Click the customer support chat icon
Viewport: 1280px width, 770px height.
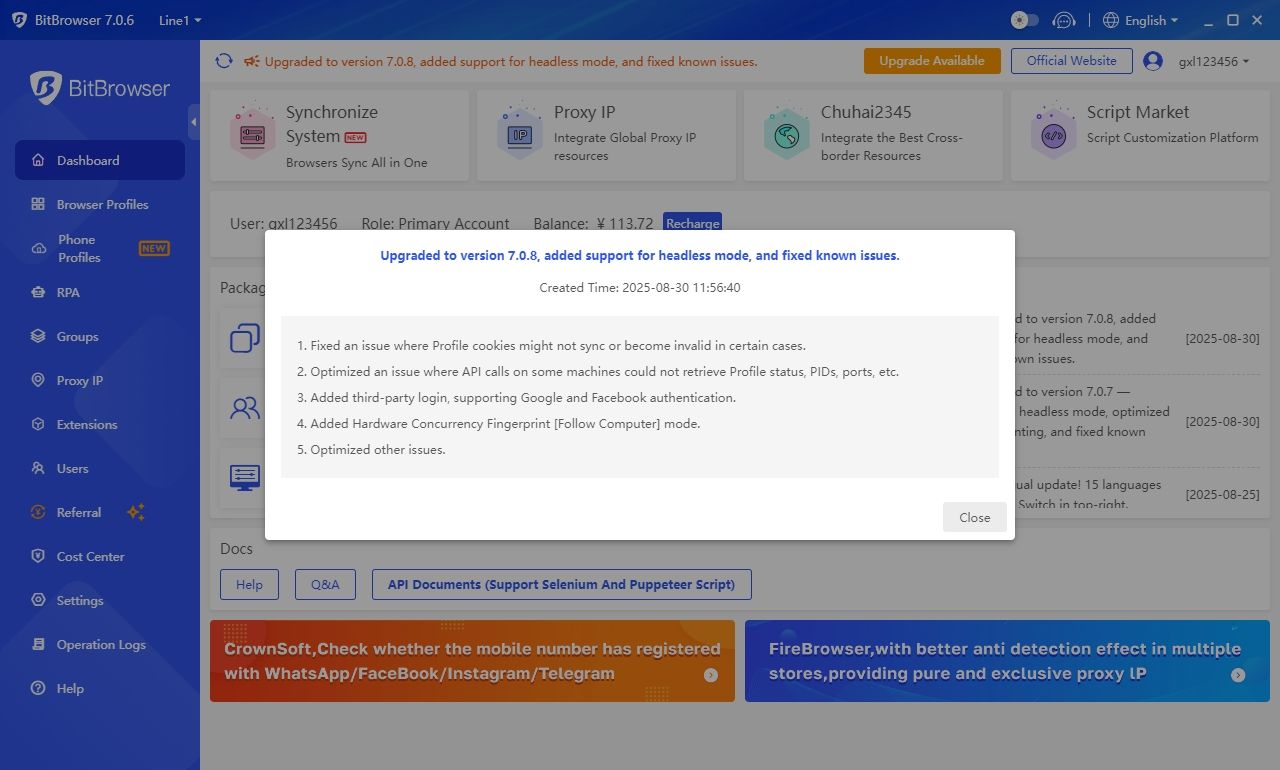(1065, 20)
